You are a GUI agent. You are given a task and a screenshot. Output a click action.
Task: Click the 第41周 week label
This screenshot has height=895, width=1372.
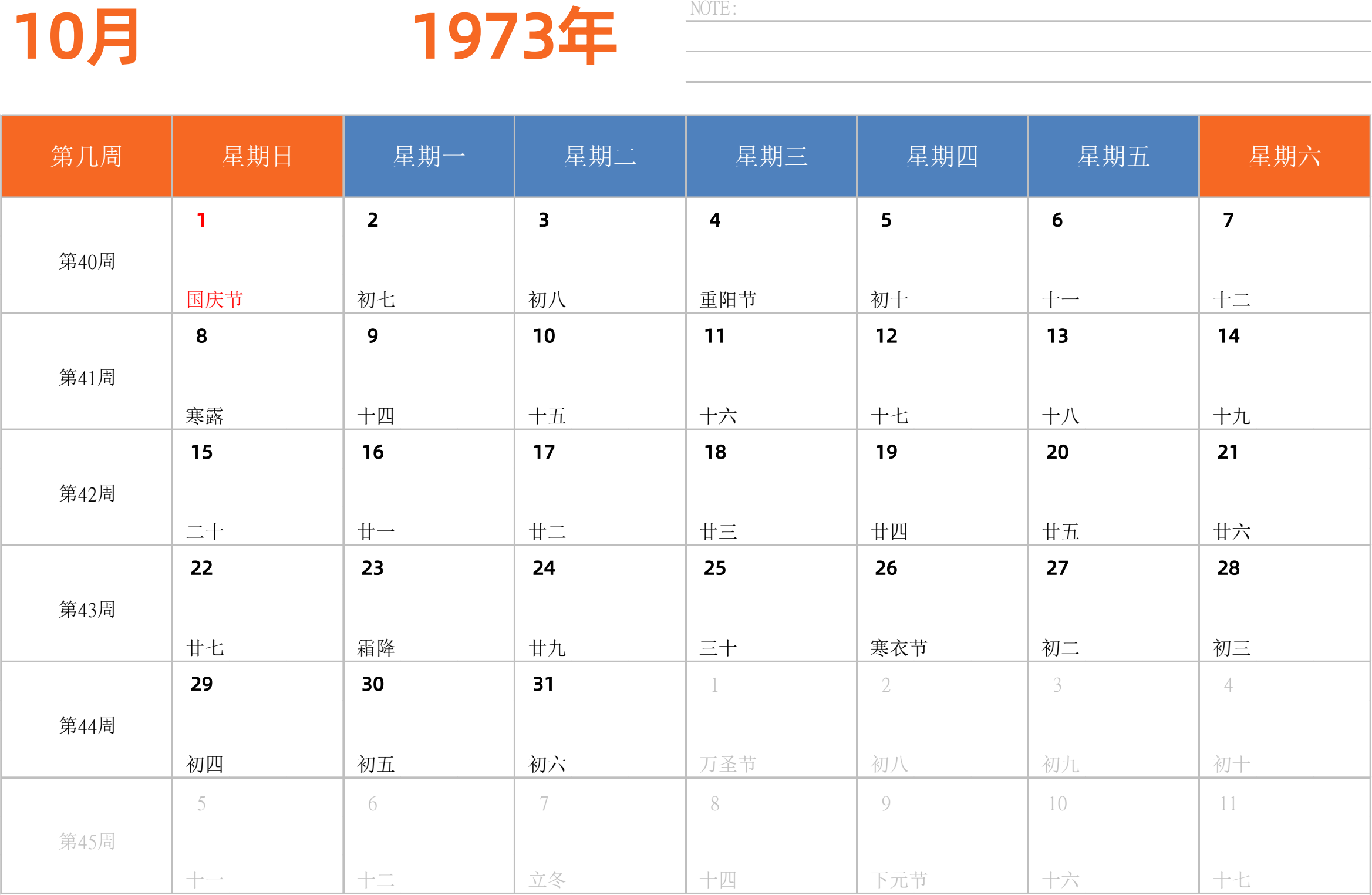(x=87, y=378)
